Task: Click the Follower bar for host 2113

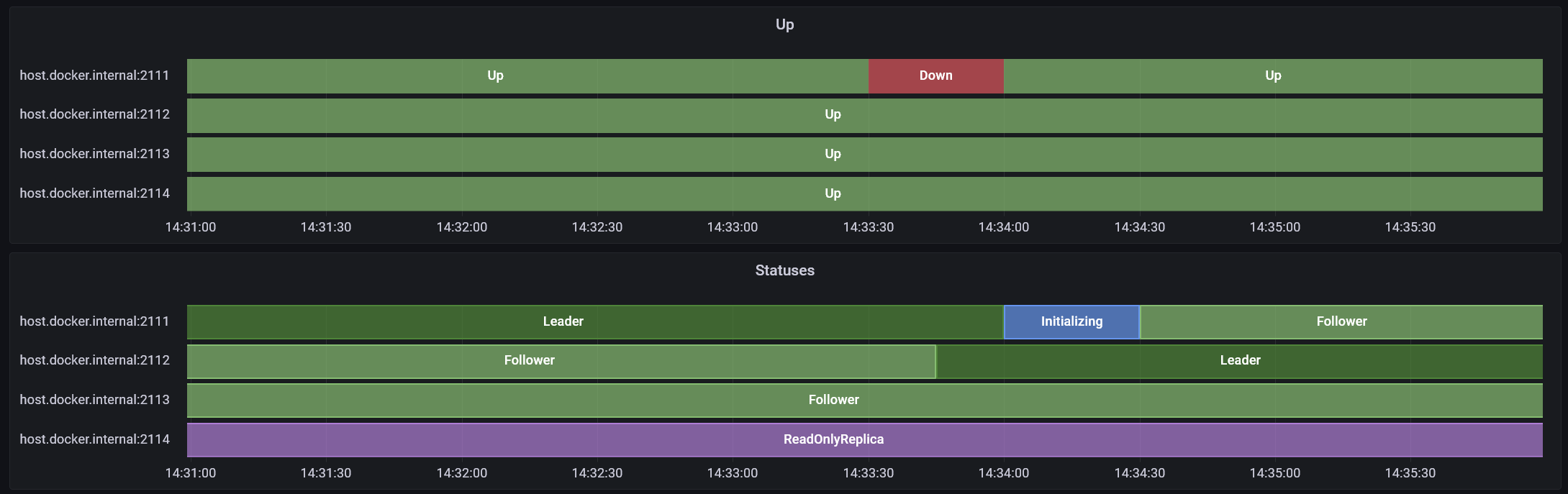Action: 833,401
